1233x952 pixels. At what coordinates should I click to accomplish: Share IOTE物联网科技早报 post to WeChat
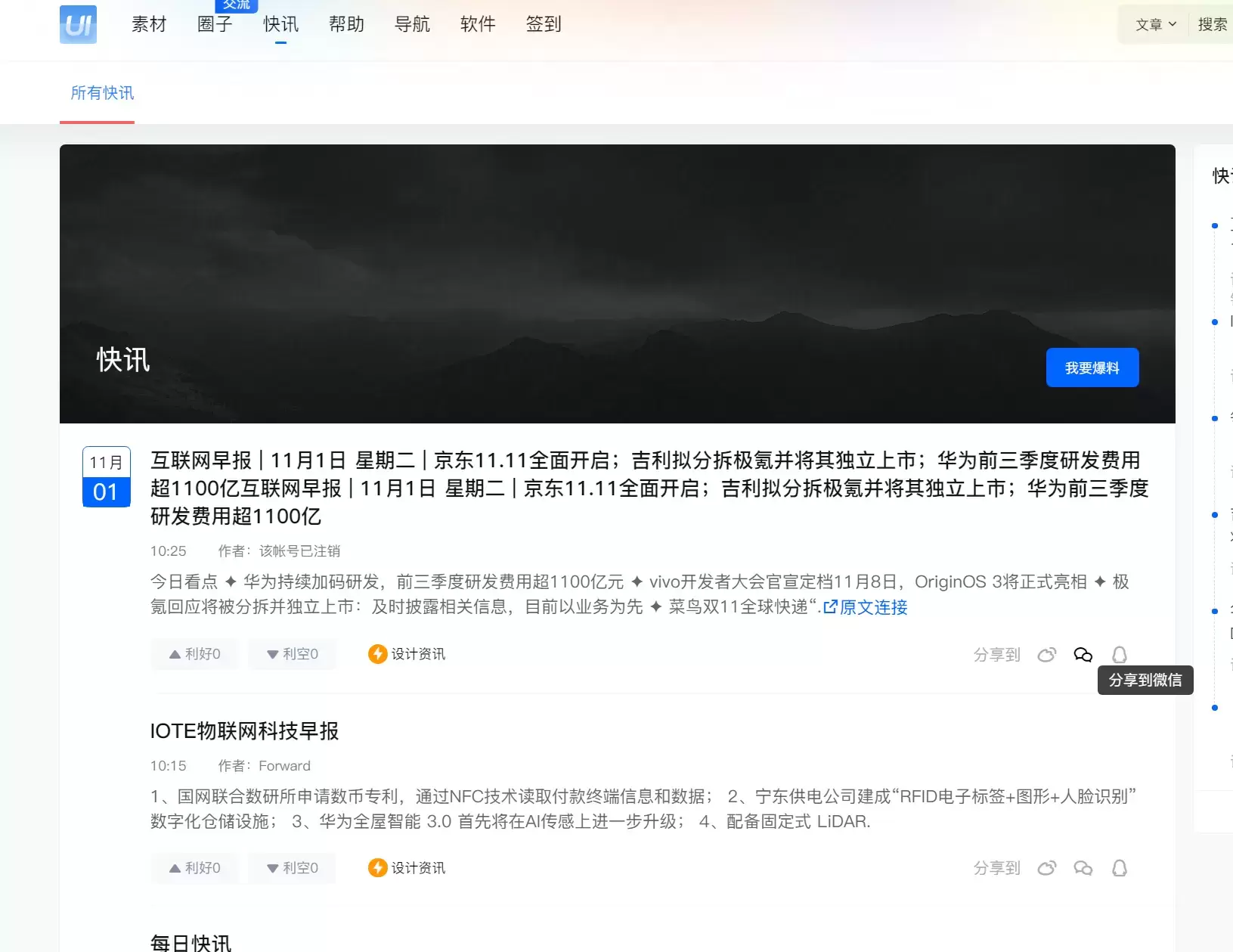(1083, 868)
